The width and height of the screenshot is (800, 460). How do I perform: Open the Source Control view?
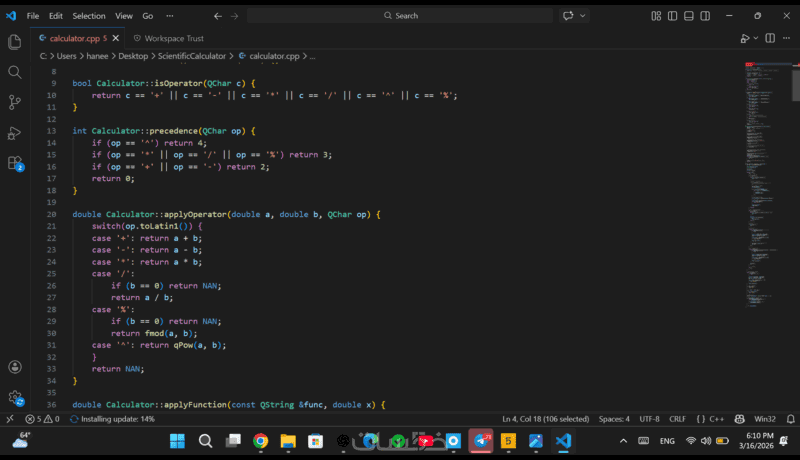[x=15, y=102]
